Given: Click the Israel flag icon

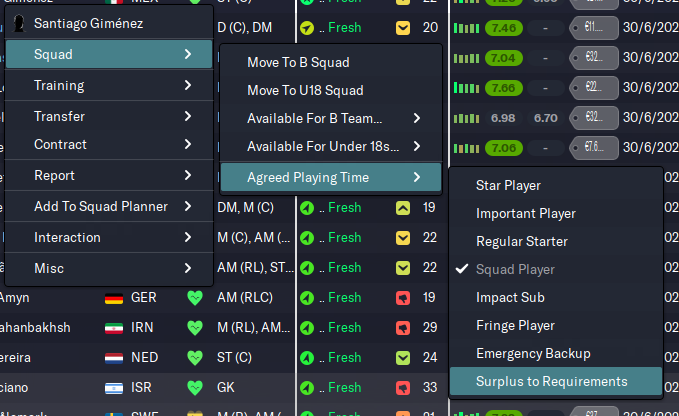Looking at the screenshot, I should 114,387.
